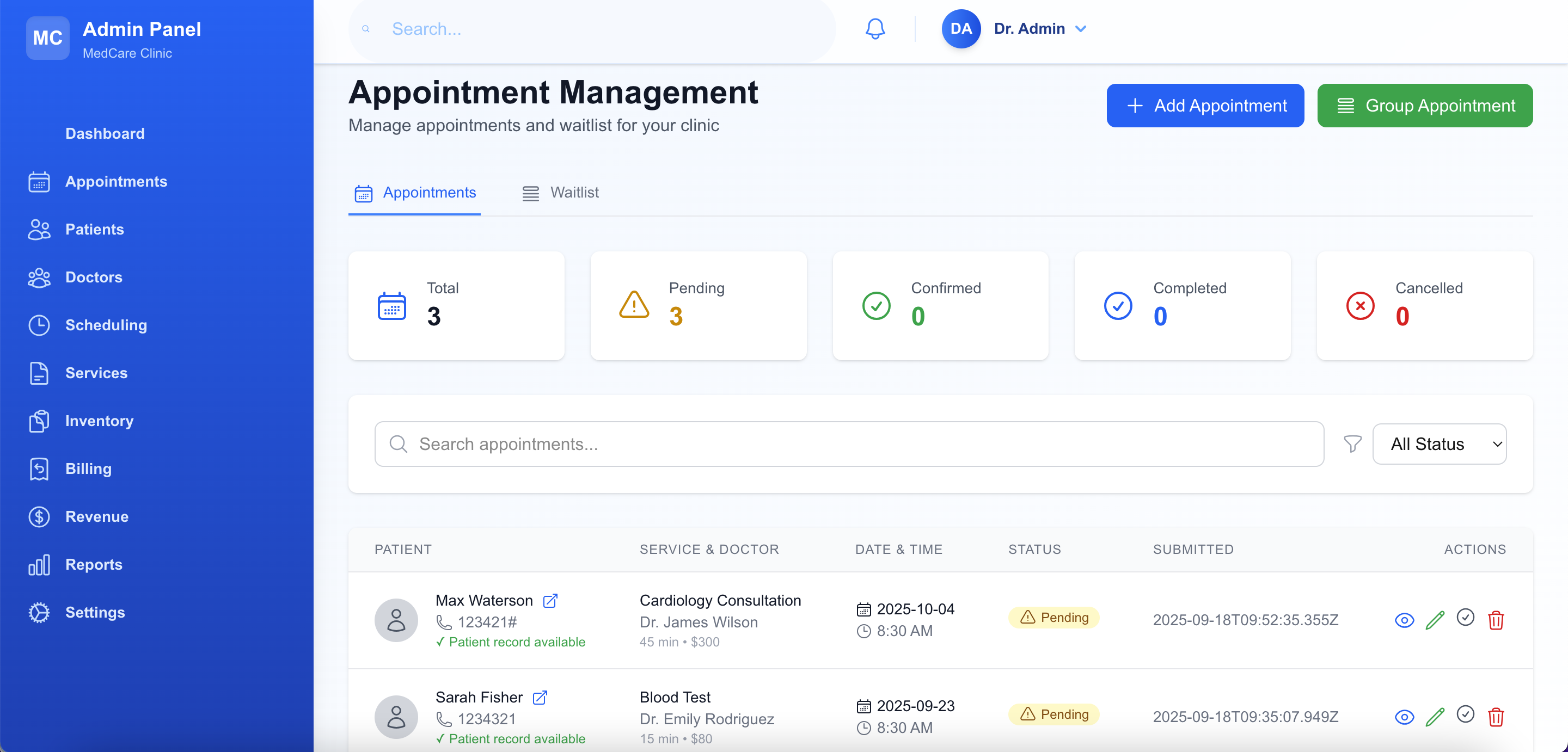Click the Inventory icon in sidebar
This screenshot has height=752, width=1568.
pos(39,421)
